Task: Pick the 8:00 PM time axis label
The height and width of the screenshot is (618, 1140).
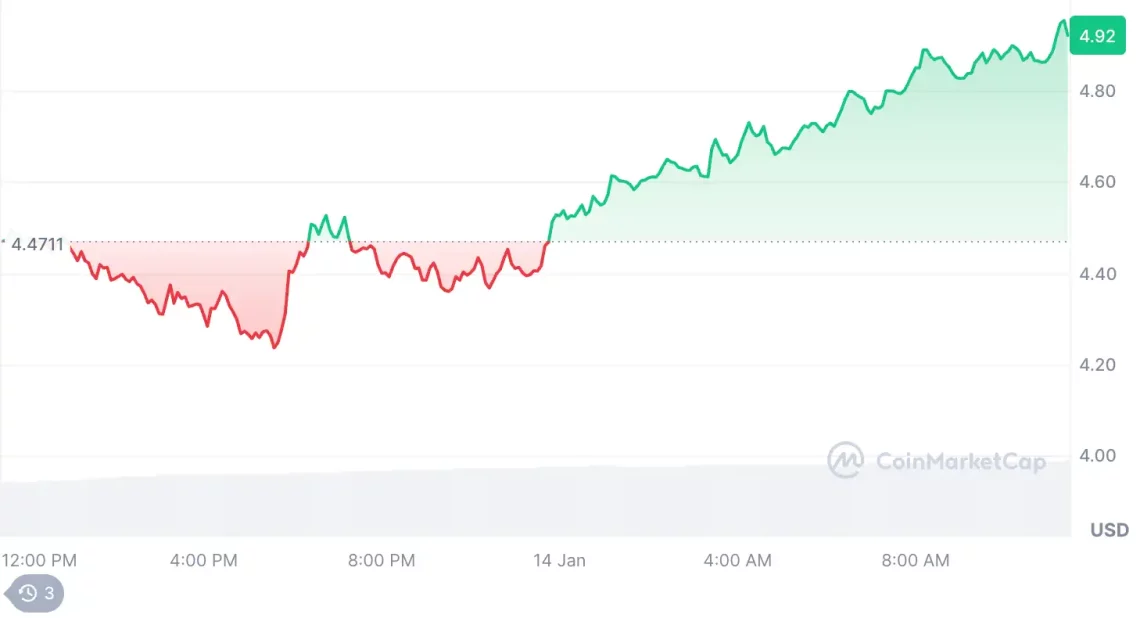Action: (x=381, y=560)
